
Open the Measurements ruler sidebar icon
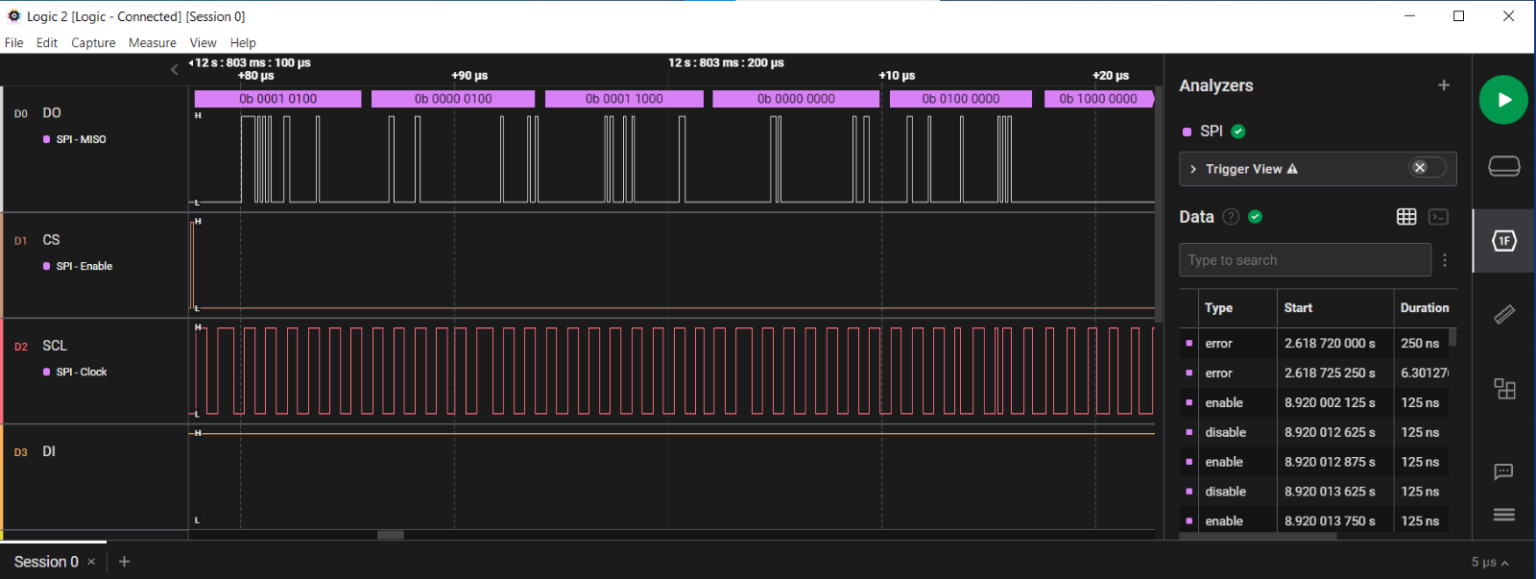1503,315
